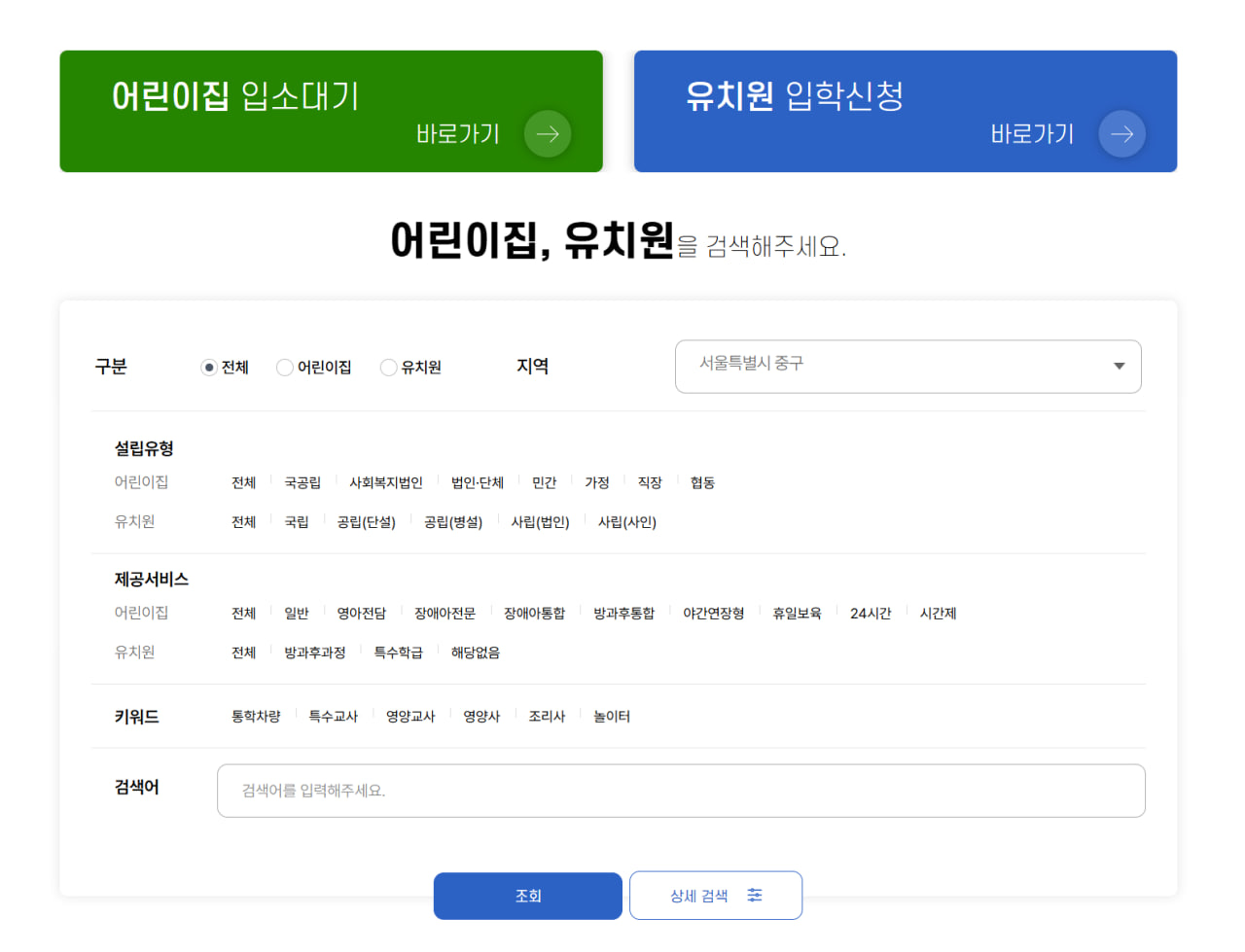1245x952 pixels.
Task: Select 국공립 under childcare establishment type
Action: pos(302,481)
